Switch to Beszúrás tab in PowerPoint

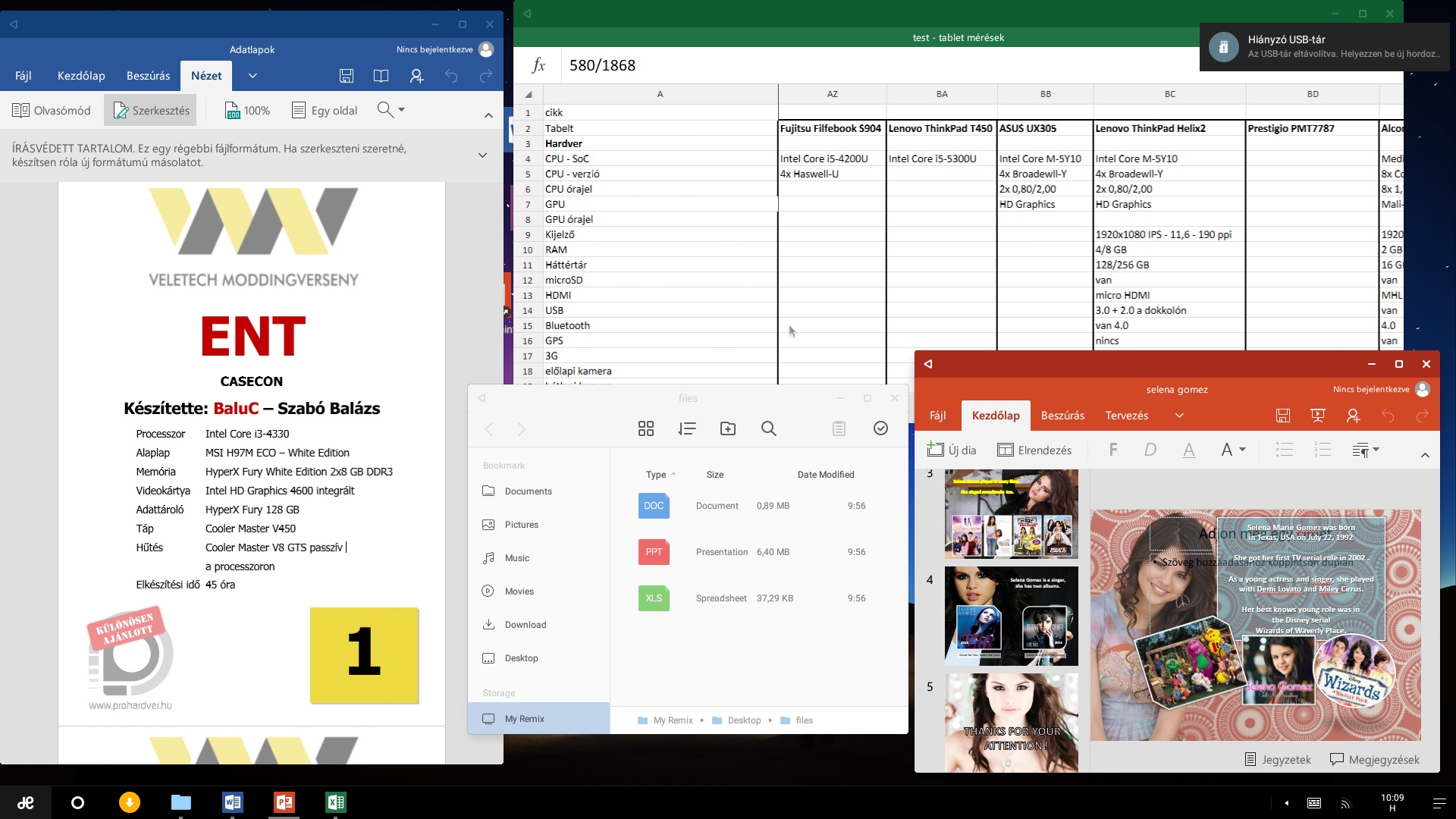tap(1062, 416)
